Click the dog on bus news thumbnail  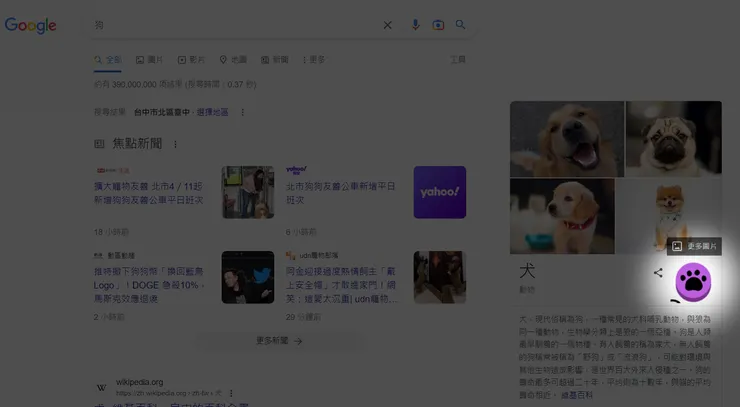(248, 192)
